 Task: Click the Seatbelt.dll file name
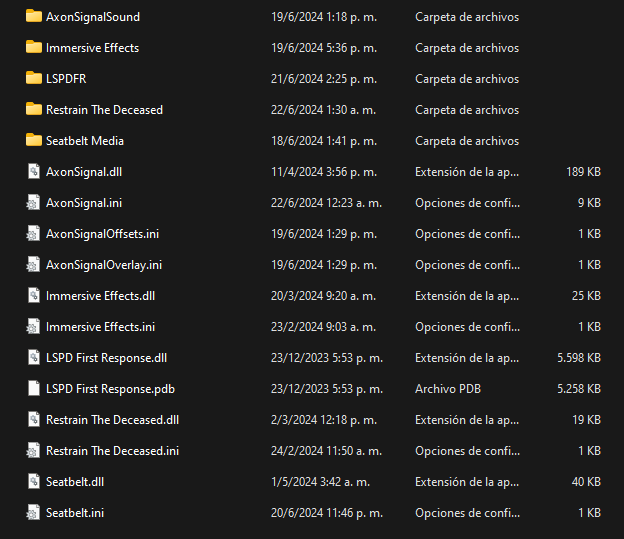[75, 482]
